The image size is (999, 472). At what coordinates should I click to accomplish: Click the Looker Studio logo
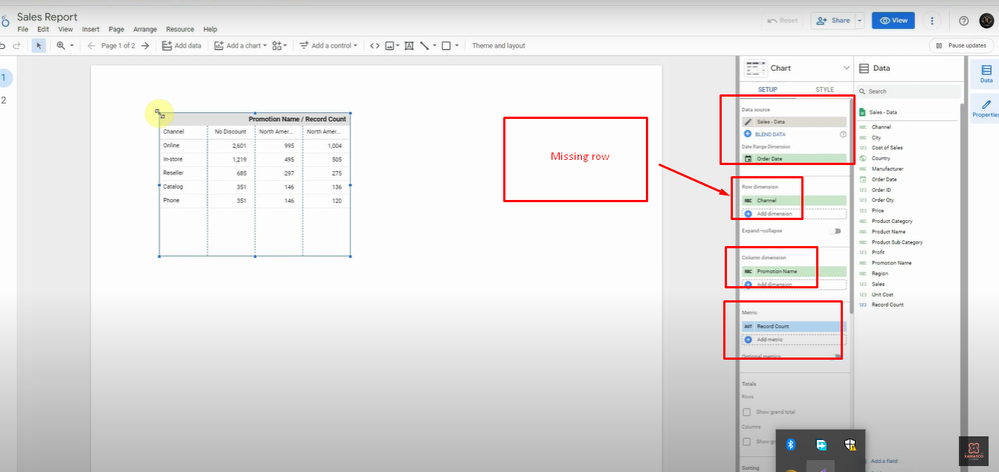[x=4, y=21]
